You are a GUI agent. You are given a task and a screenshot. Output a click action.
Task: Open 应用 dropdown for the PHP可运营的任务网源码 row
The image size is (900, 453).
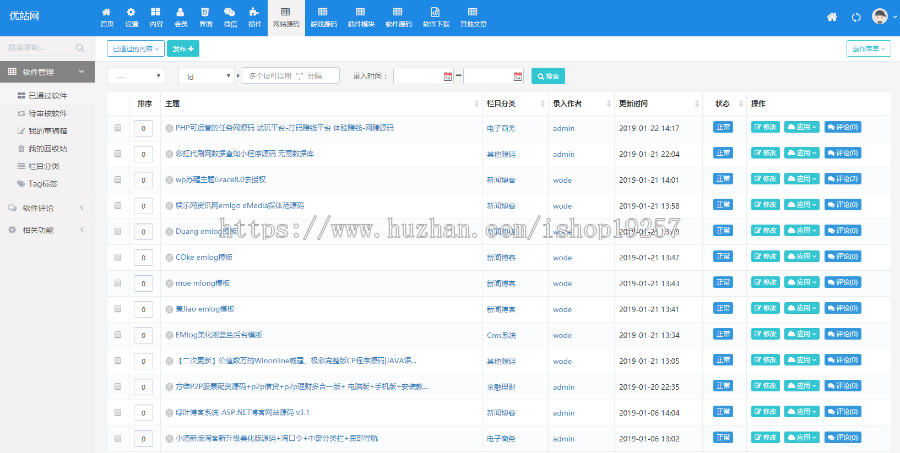[x=802, y=127]
